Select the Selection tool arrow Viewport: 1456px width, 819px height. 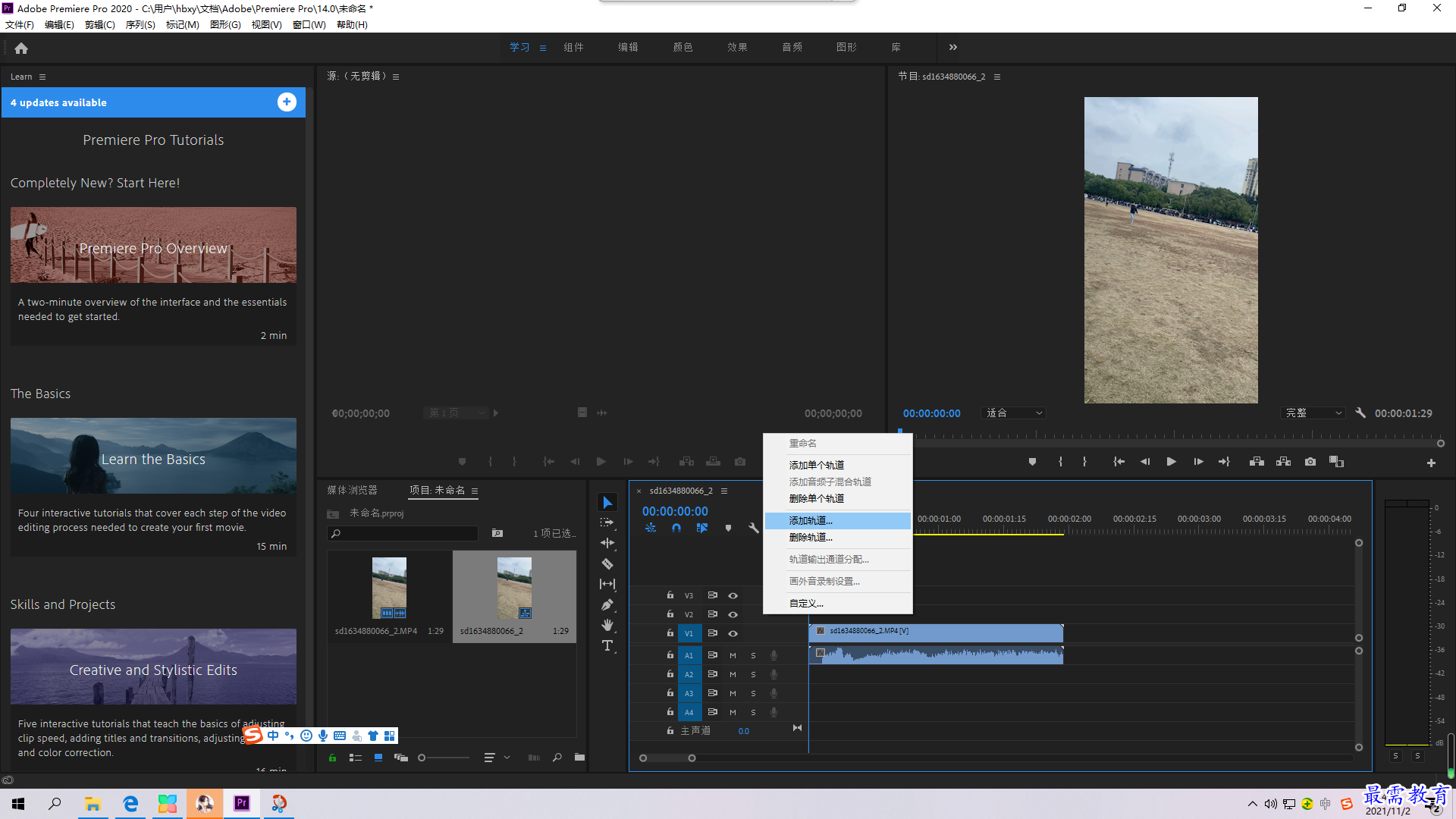[x=607, y=503]
